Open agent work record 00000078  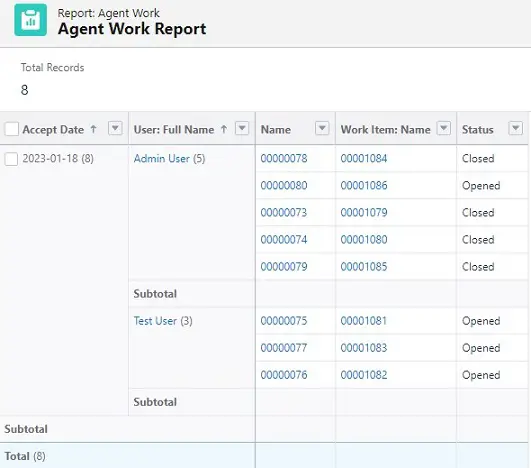[x=284, y=158]
